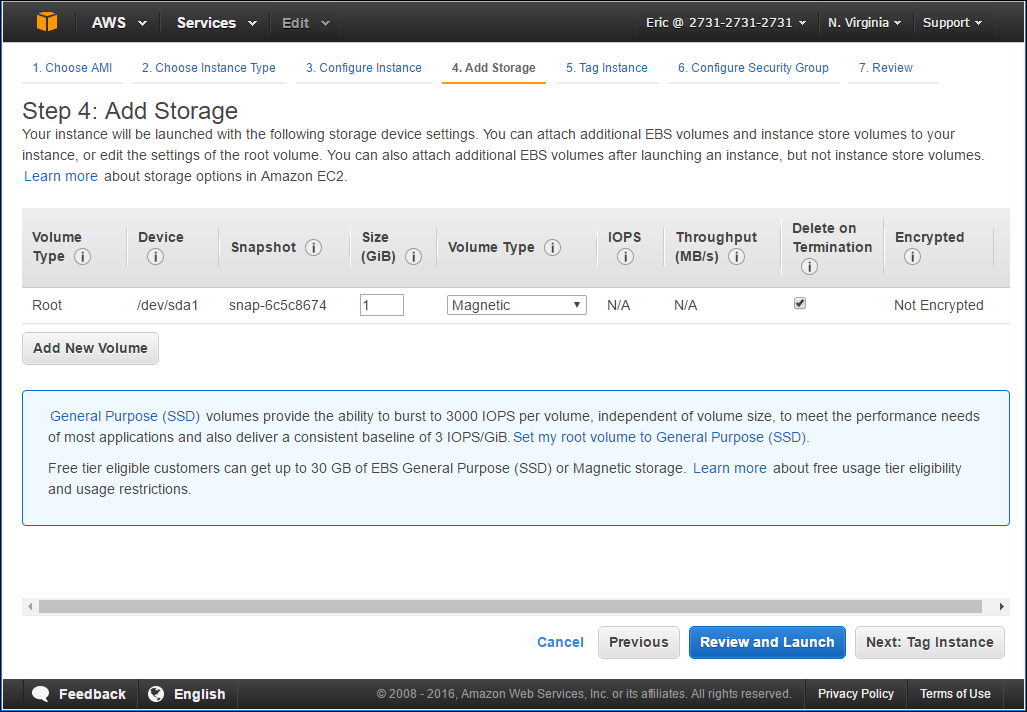
Task: Click the Cancel link
Action: 560,642
